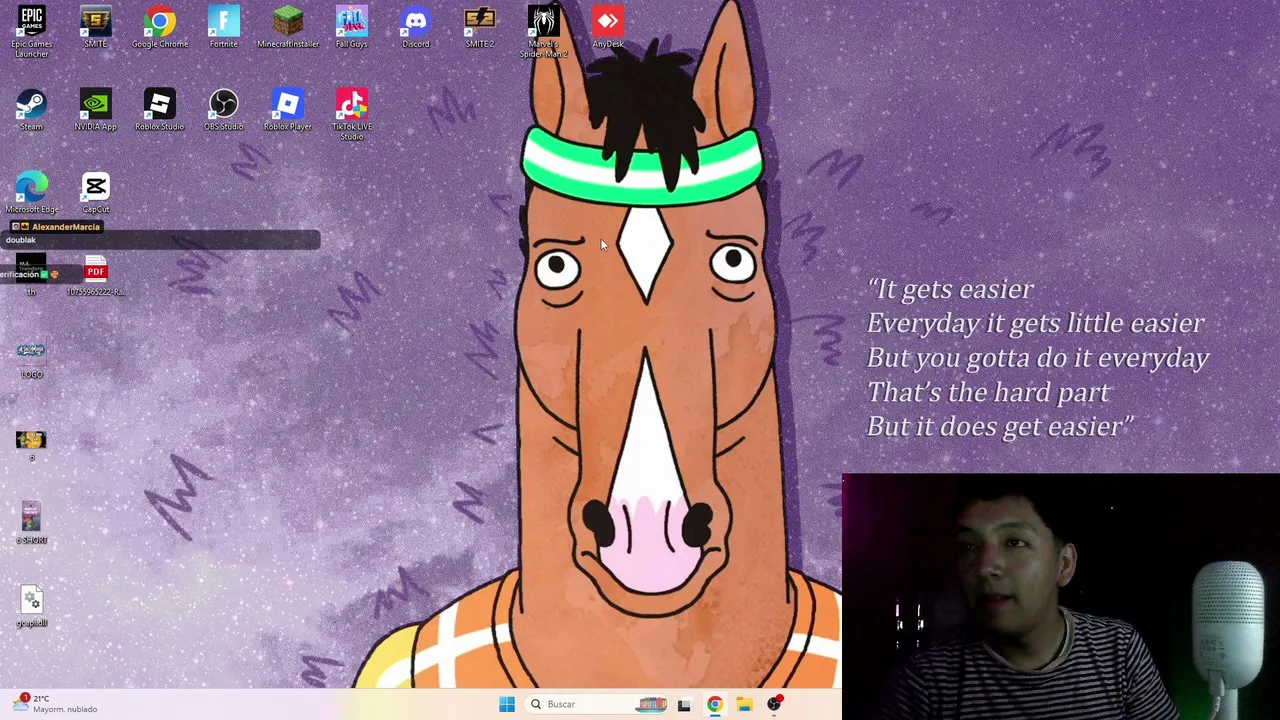Image resolution: width=1280 pixels, height=720 pixels.
Task: Select the PDF file on the desktop
Action: (96, 276)
